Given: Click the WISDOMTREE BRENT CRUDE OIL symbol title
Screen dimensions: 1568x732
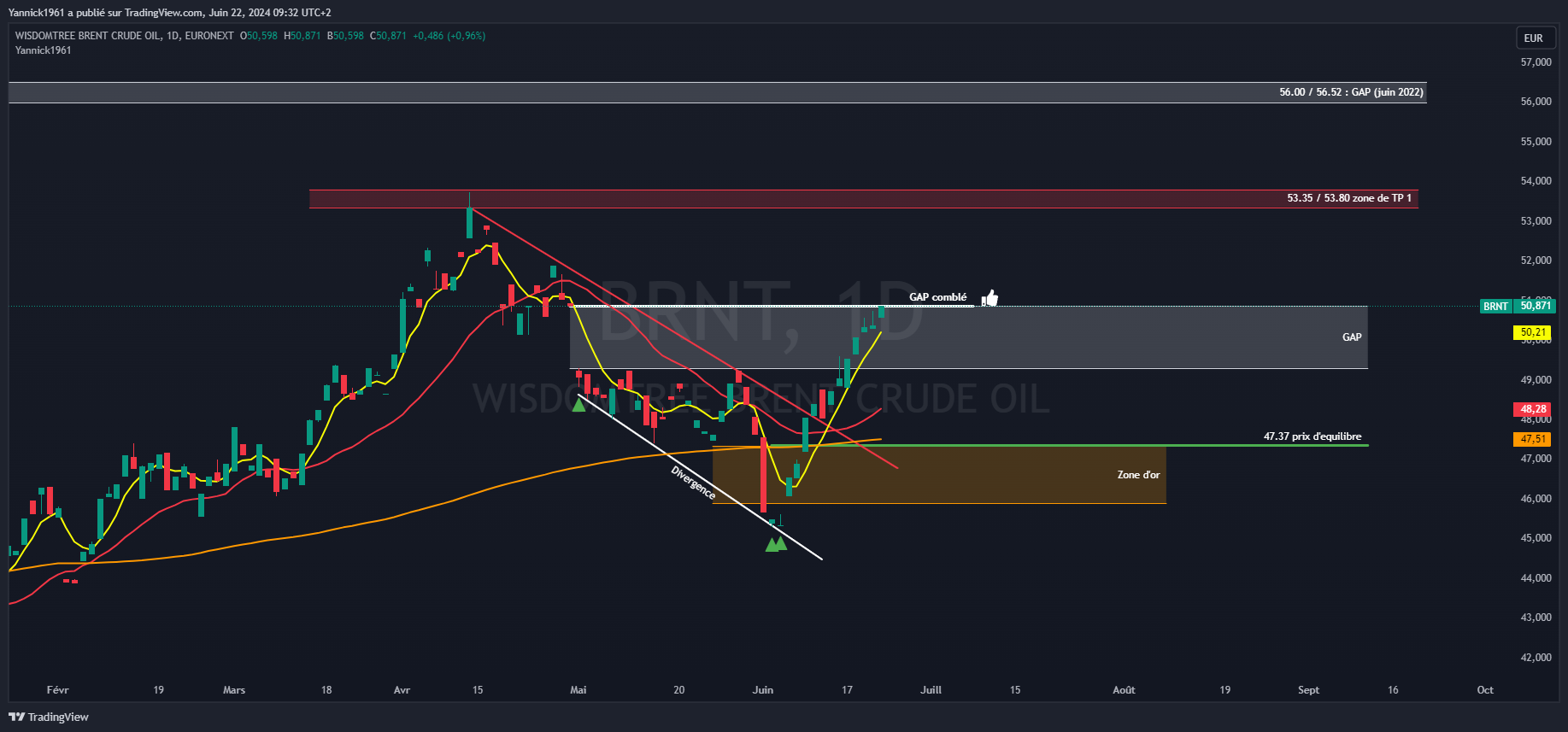Looking at the screenshot, I should 88,36.
